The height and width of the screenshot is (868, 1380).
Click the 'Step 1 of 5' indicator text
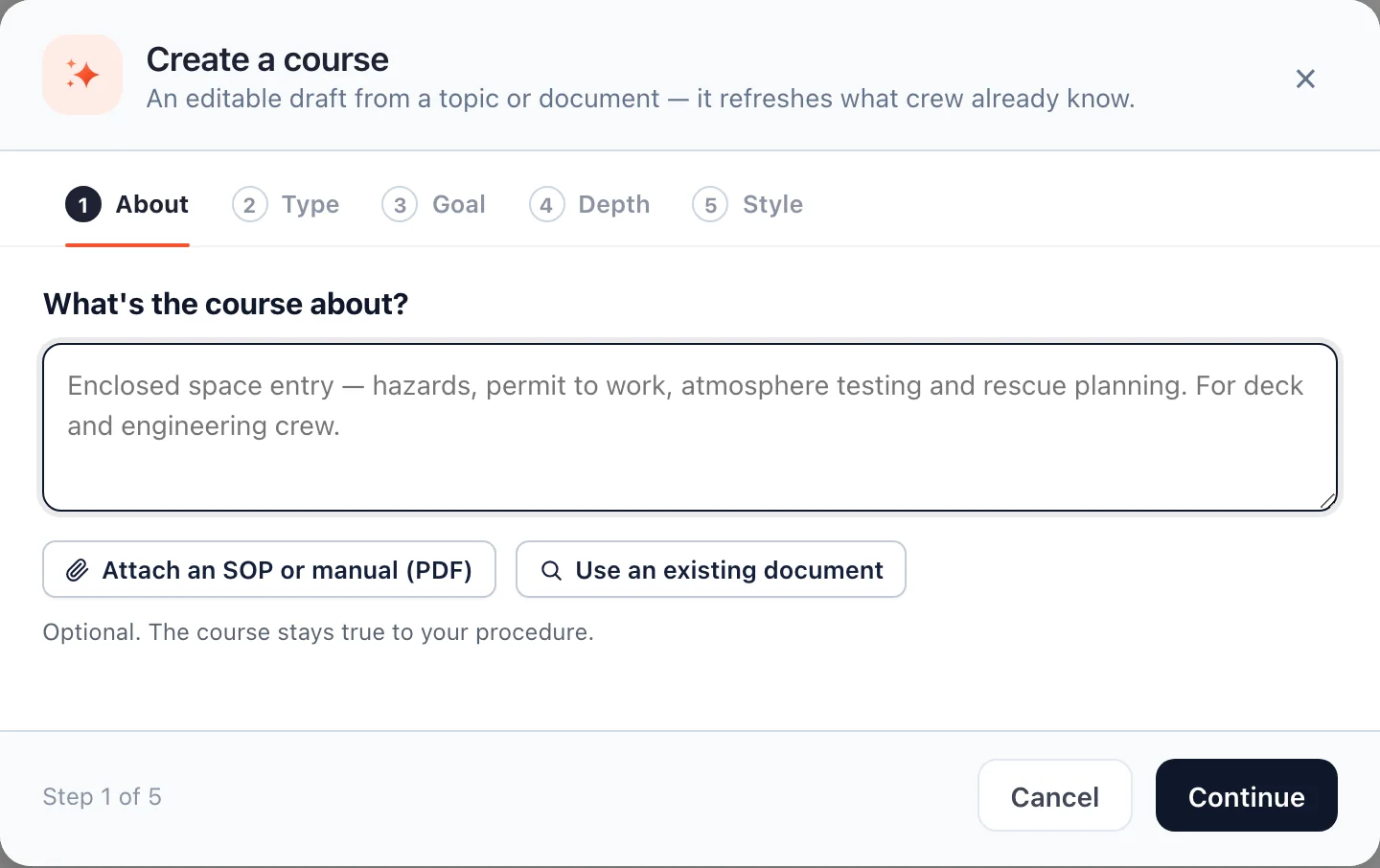click(x=103, y=796)
